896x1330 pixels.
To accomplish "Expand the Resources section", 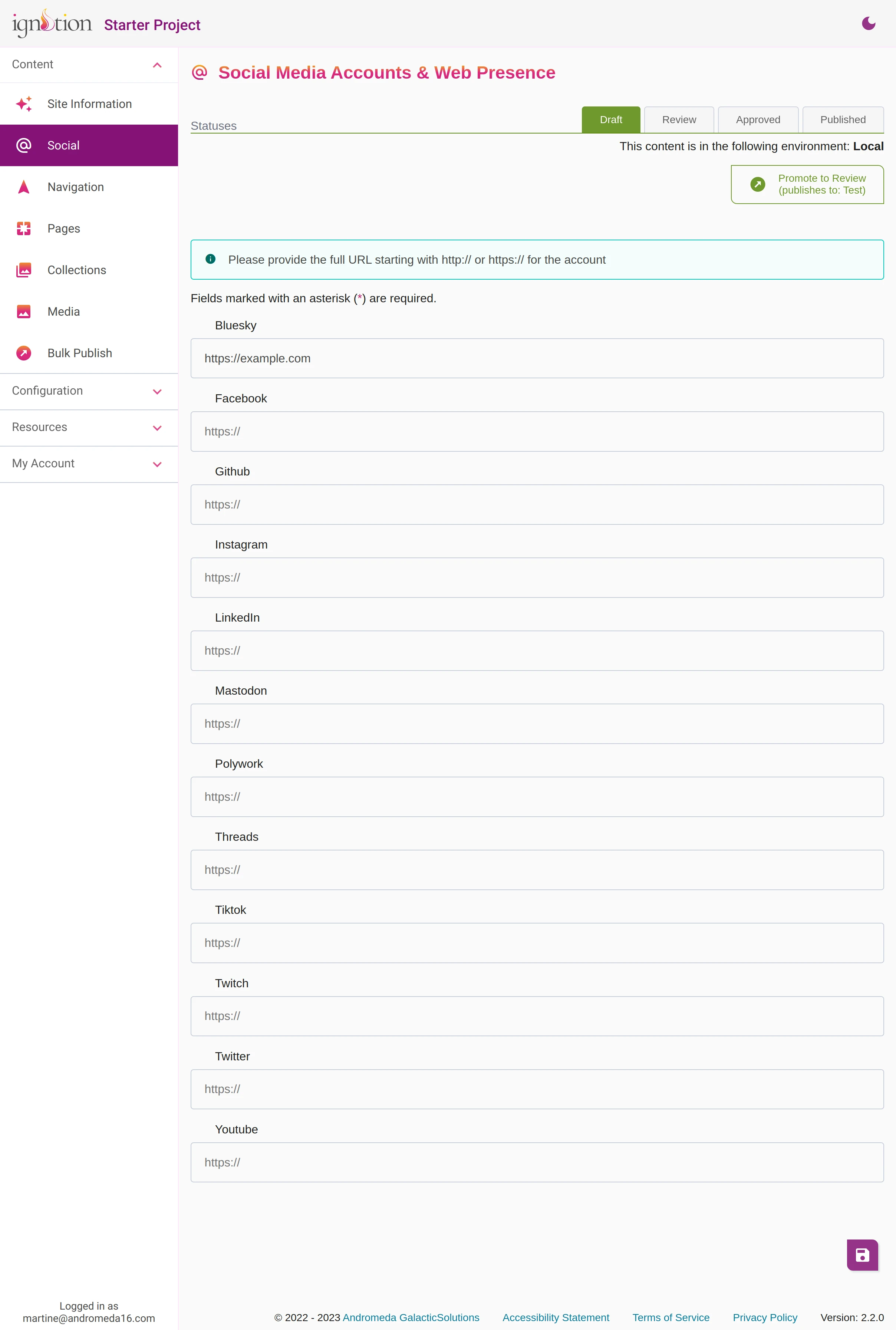I will pos(88,427).
